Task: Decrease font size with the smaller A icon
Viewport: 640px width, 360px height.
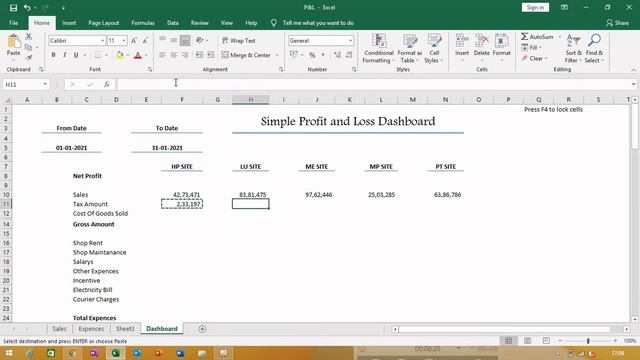Action: 145,41
